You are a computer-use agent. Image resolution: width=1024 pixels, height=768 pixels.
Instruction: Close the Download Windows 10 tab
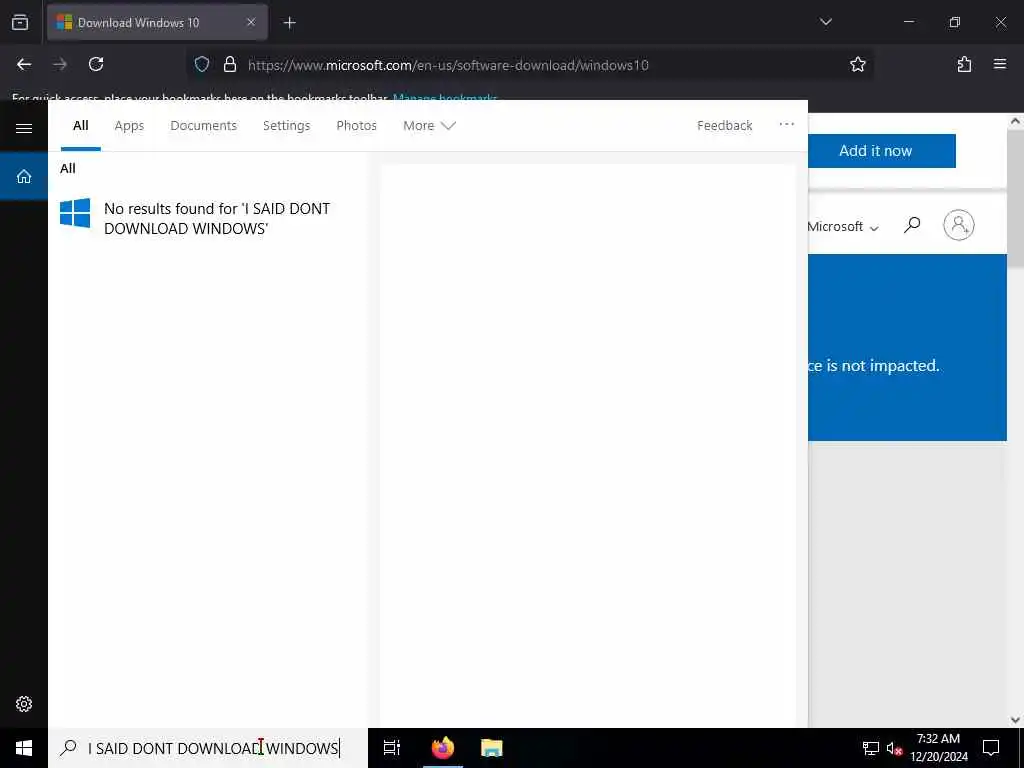(x=251, y=22)
